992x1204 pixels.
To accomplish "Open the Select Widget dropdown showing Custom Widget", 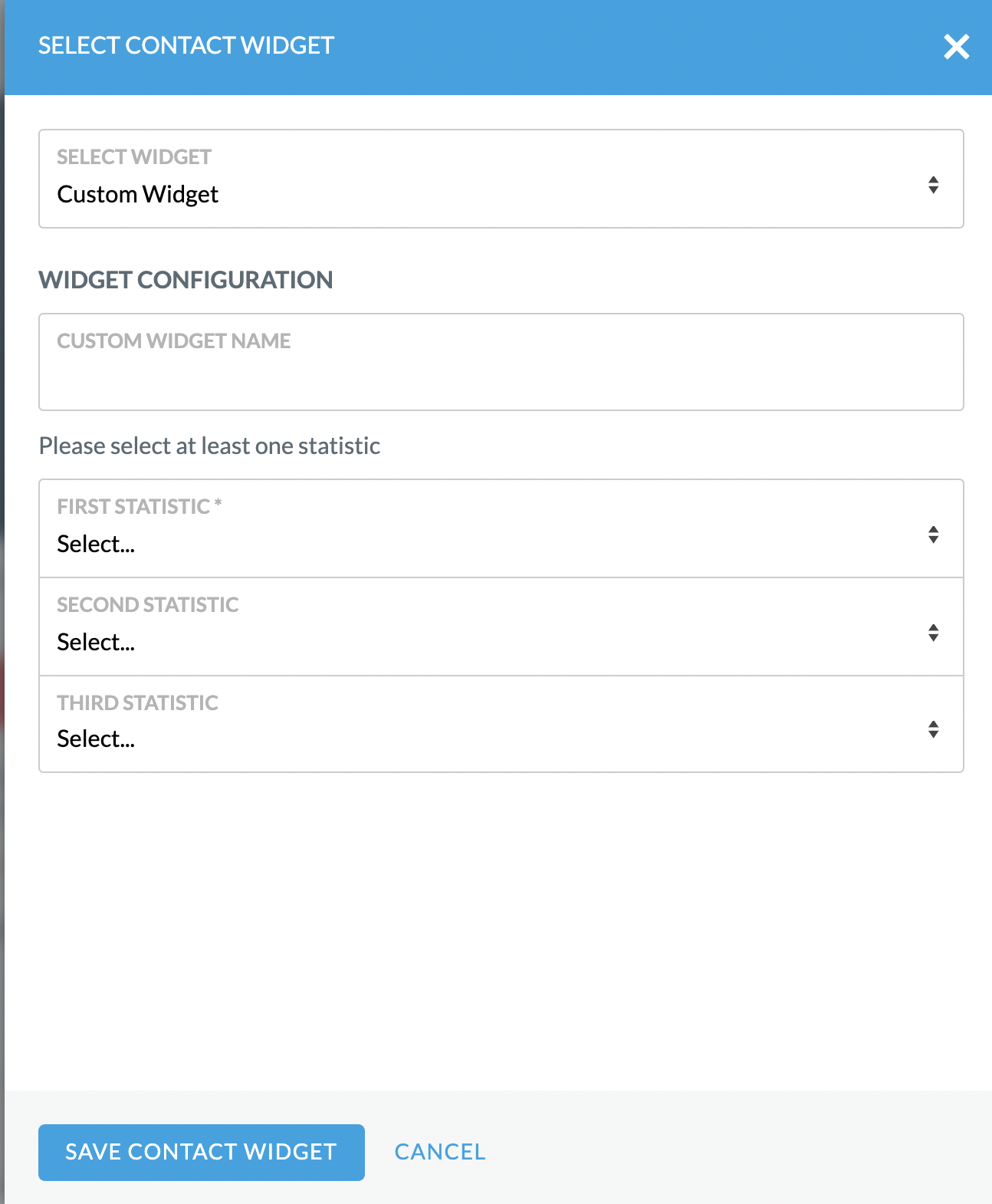I will pos(501,179).
